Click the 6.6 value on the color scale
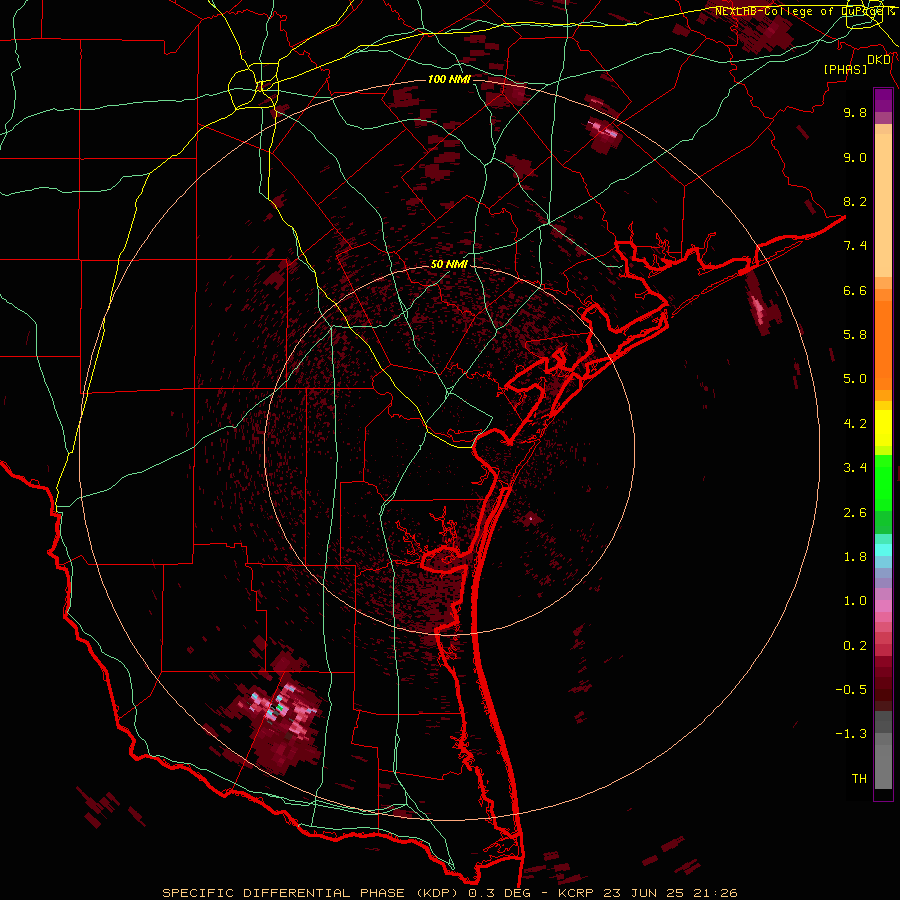 coord(855,290)
